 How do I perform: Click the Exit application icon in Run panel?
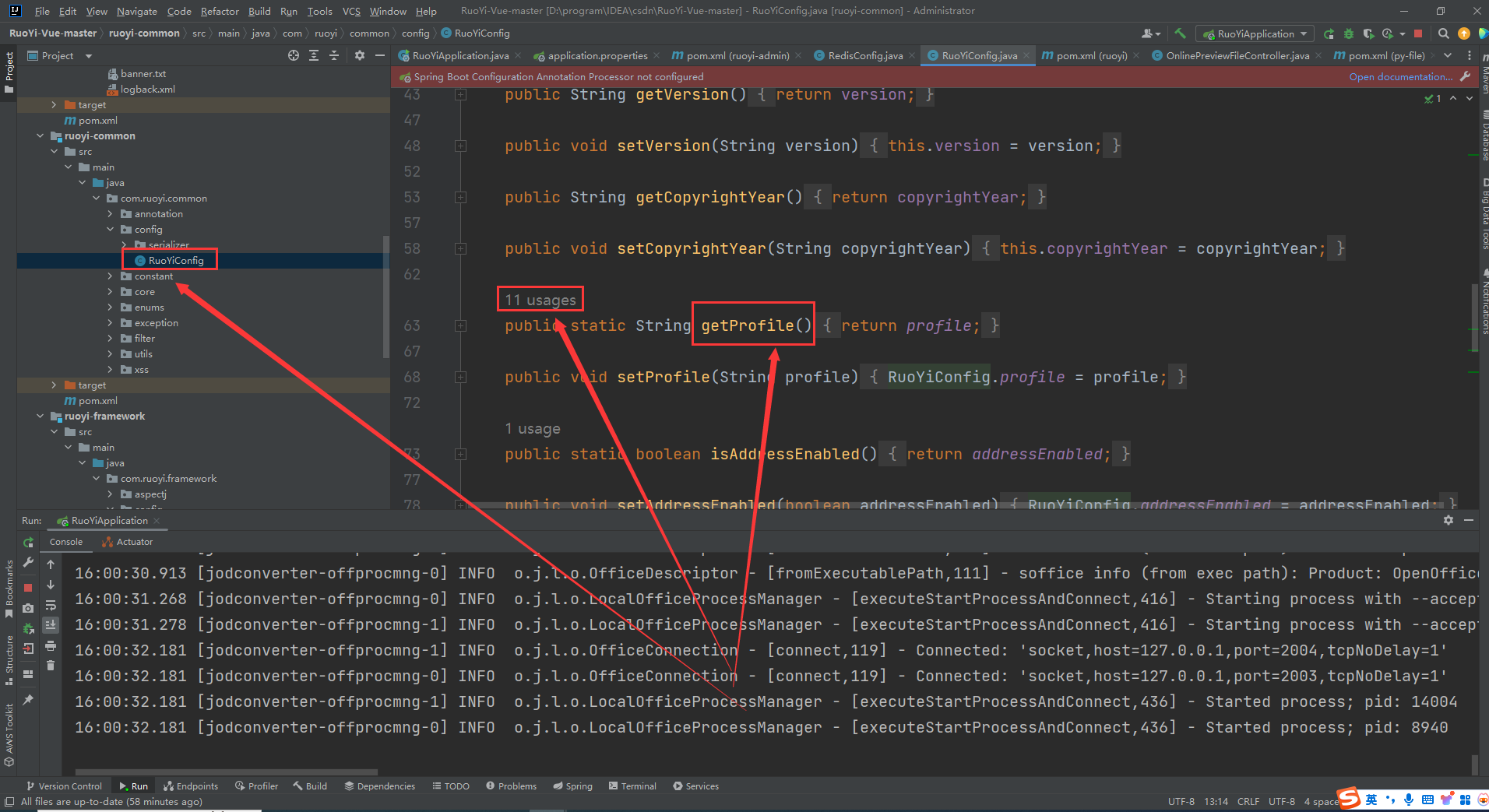(28, 649)
